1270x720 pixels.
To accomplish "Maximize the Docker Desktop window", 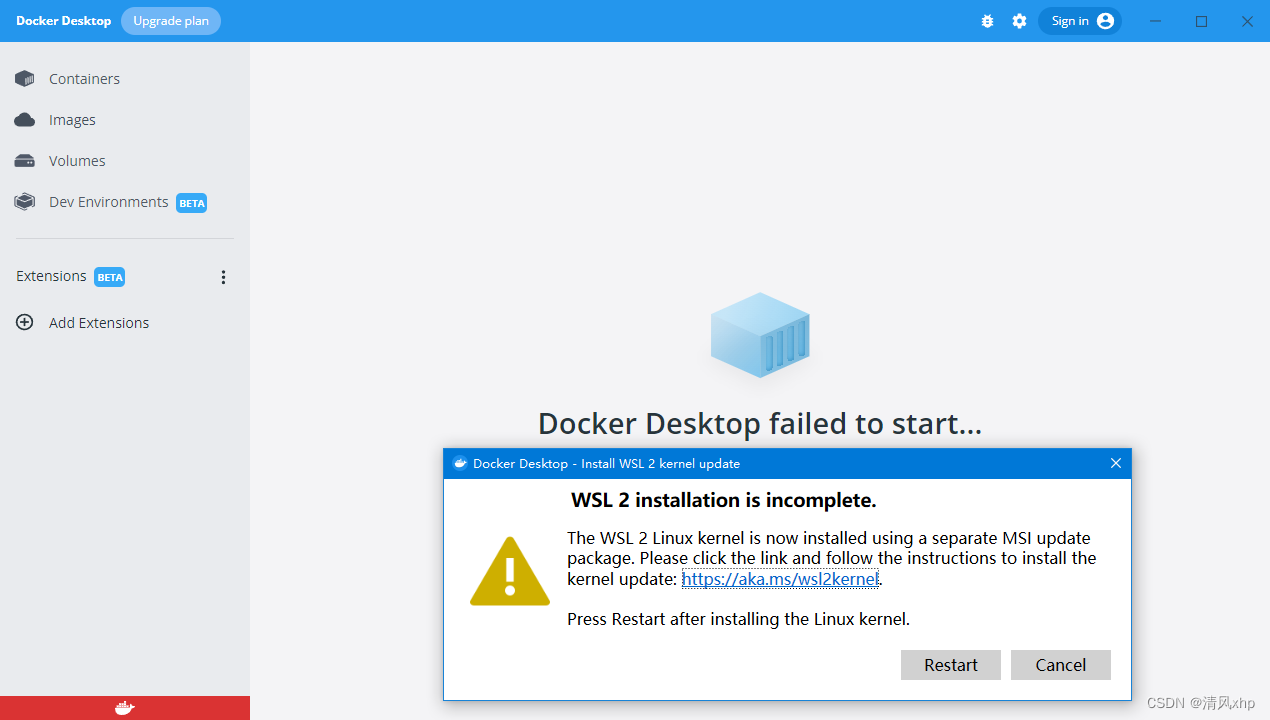I will pyautogui.click(x=1202, y=21).
